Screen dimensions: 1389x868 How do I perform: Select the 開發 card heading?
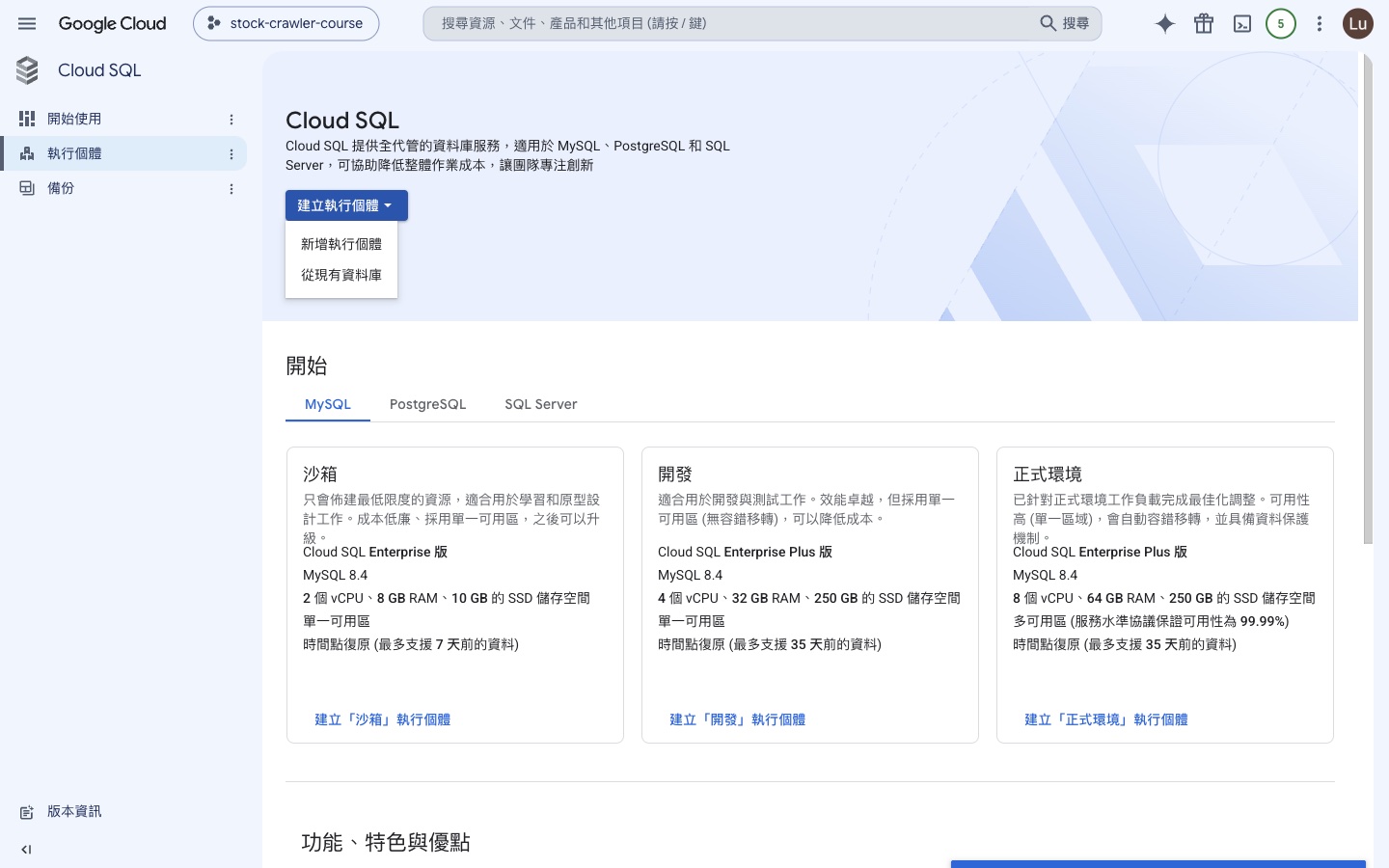point(675,474)
